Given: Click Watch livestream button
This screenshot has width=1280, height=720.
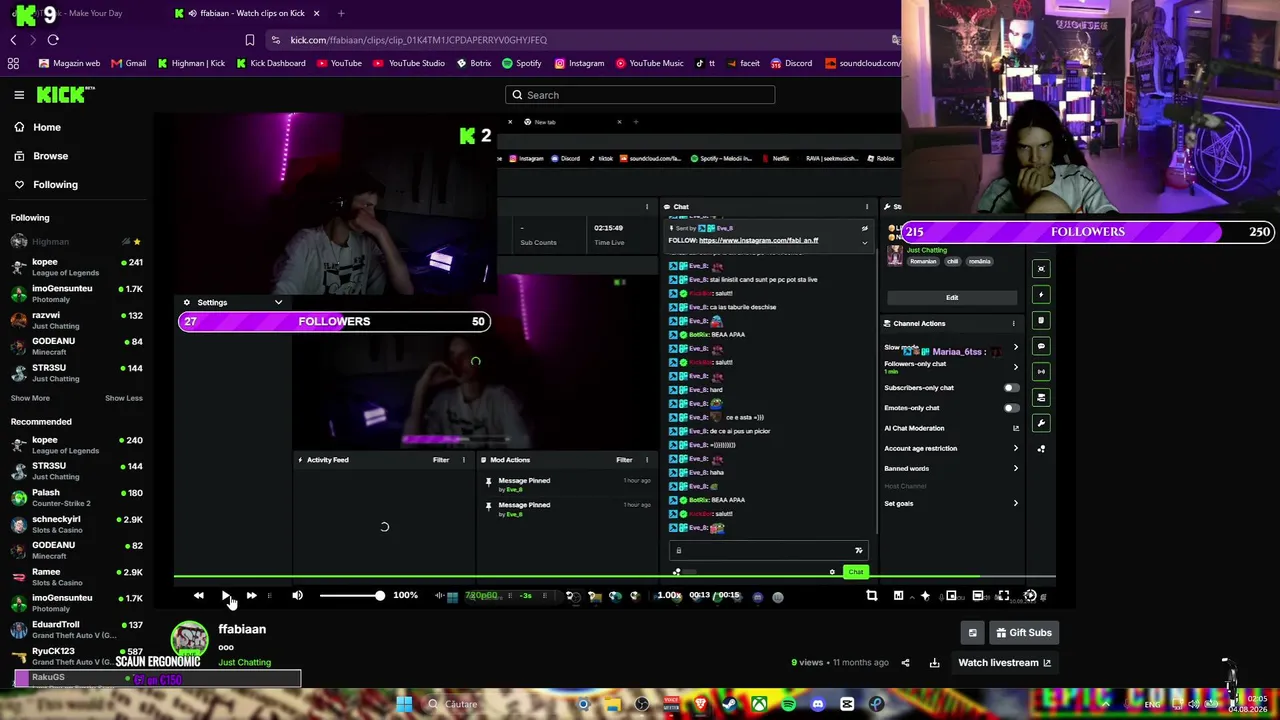Looking at the screenshot, I should point(1005,662).
